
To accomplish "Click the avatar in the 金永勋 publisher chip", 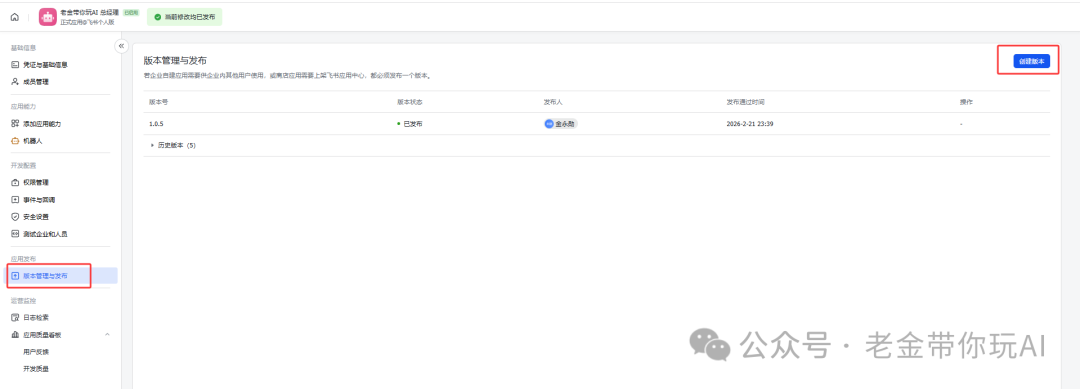I will tap(549, 124).
